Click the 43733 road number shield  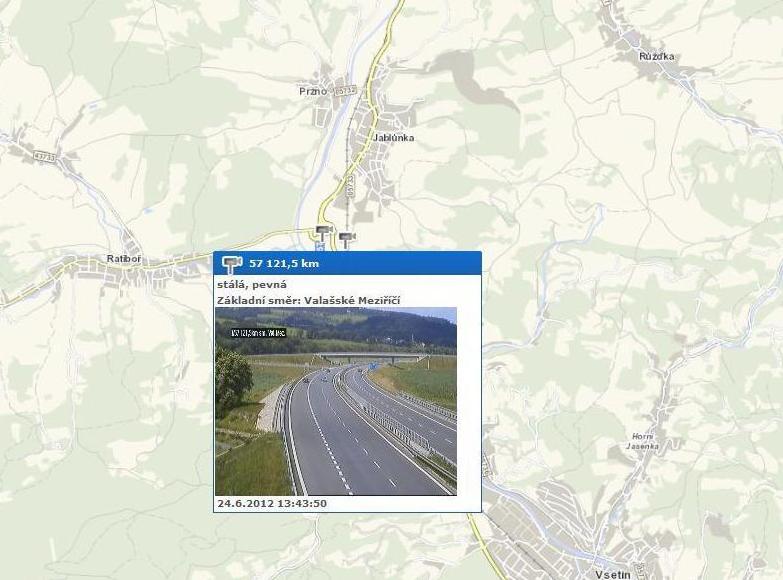(x=46, y=156)
